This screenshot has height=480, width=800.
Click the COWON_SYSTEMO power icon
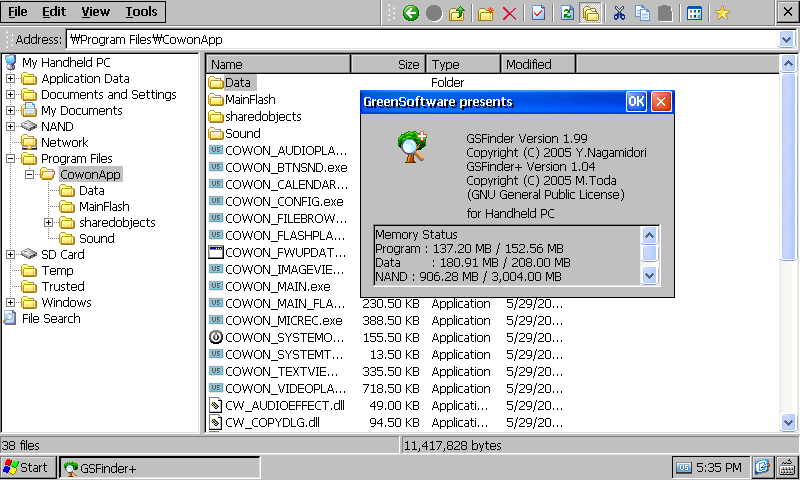pos(216,337)
